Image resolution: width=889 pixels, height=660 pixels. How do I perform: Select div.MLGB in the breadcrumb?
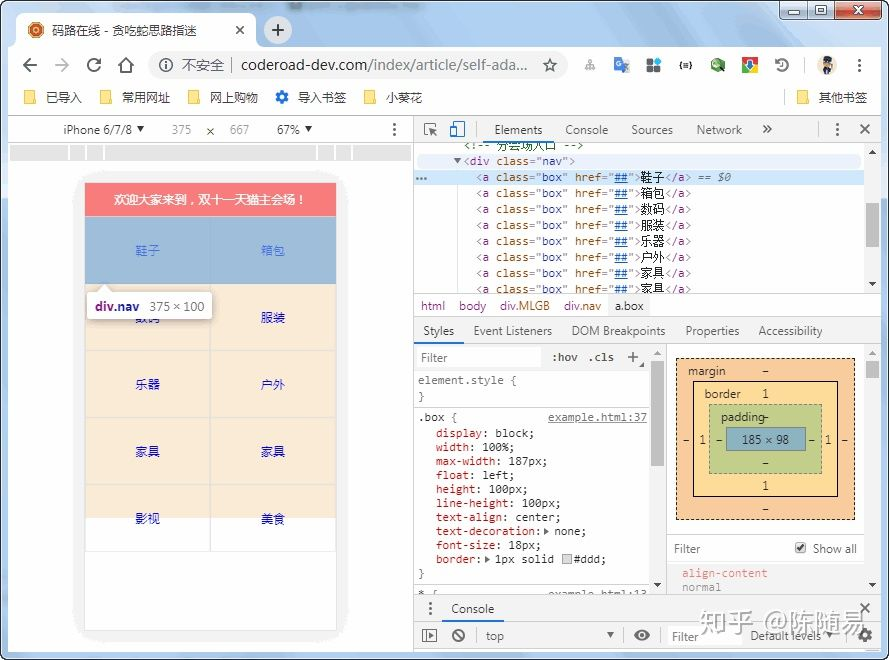click(x=525, y=306)
